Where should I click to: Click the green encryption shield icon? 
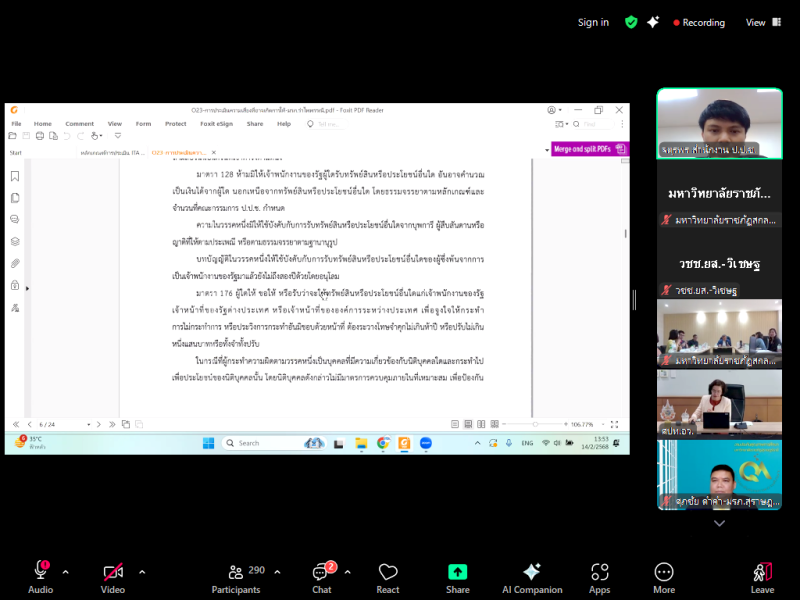(631, 22)
